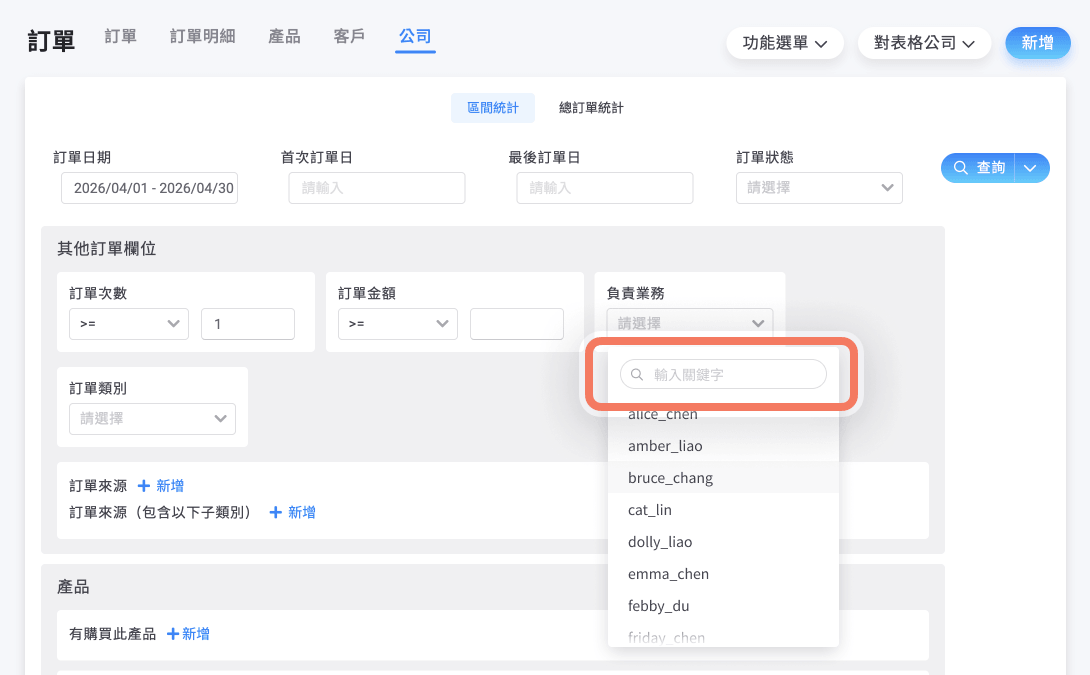The height and width of the screenshot is (675, 1090).
Task: Select the 區間統計 tab
Action: (493, 108)
